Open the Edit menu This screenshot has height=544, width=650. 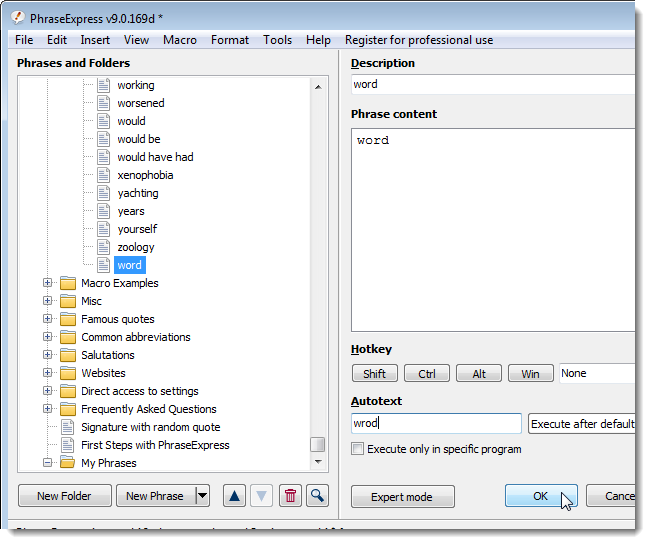pos(57,40)
